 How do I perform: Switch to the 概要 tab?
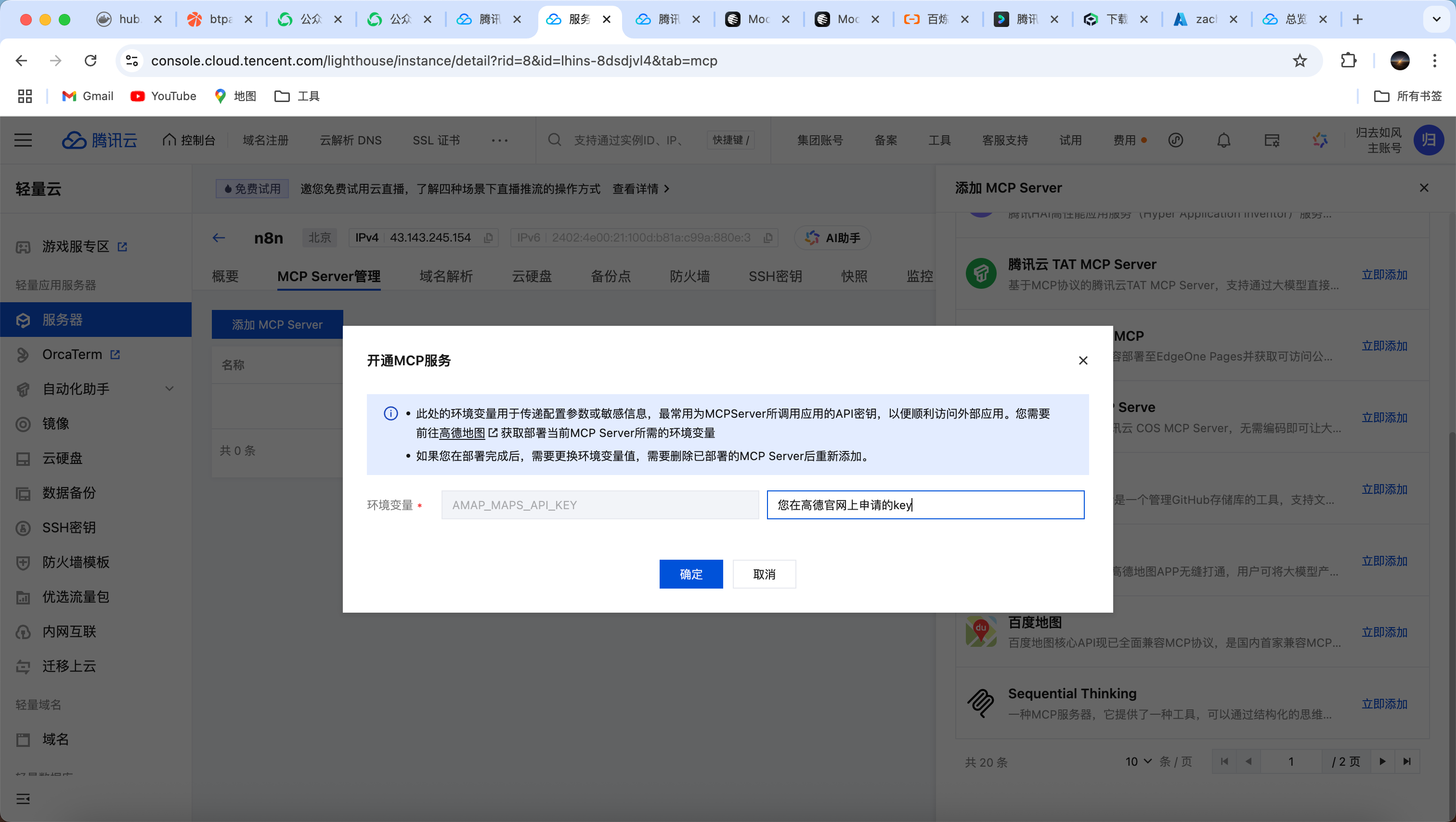pos(225,276)
